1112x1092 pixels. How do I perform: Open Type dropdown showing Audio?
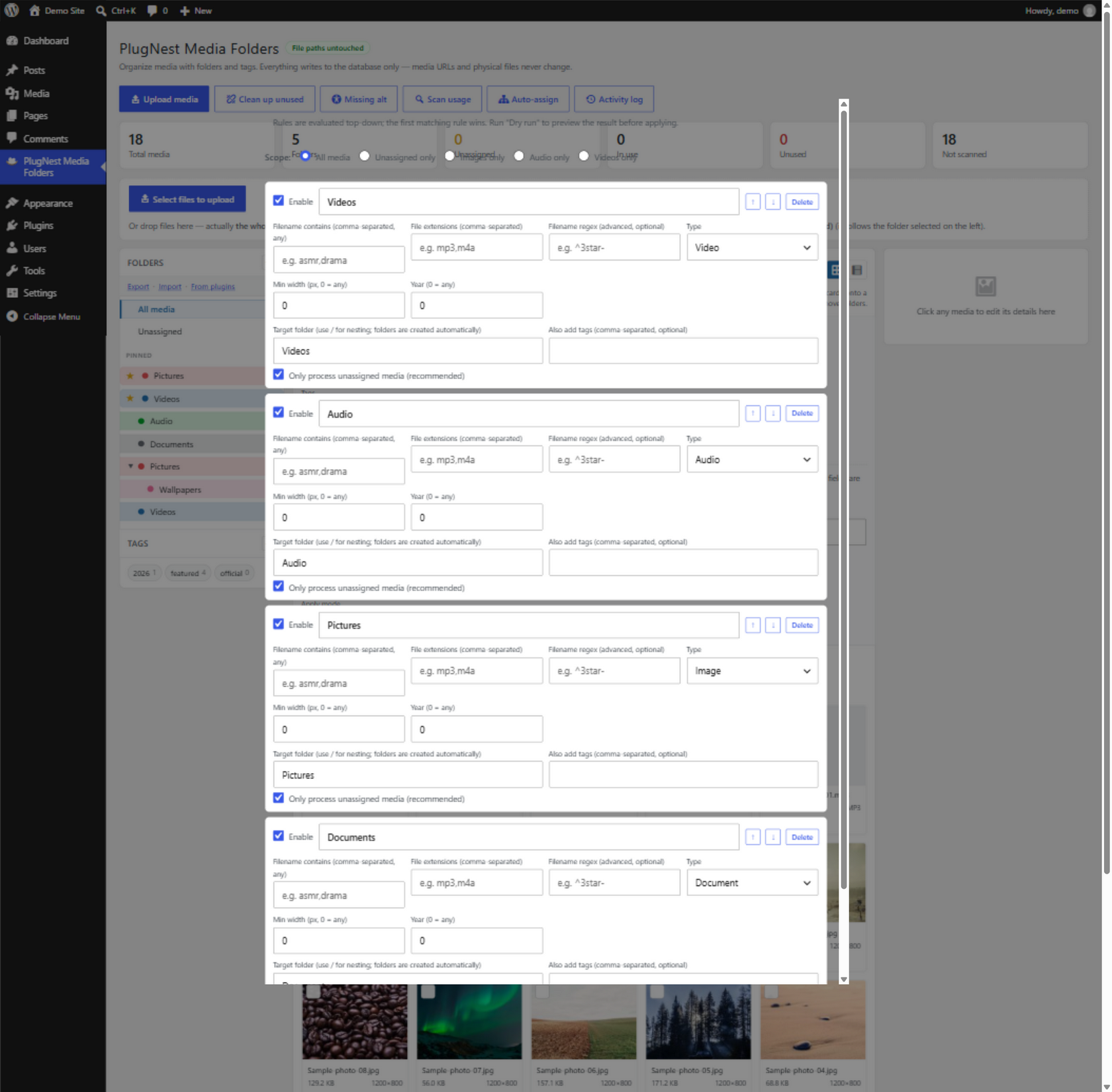click(752, 459)
